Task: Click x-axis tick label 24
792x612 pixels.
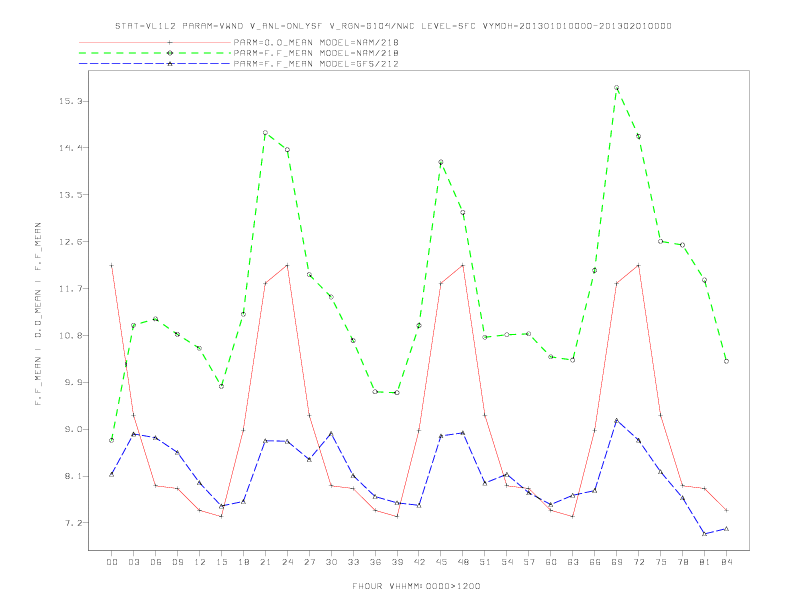Action: pos(287,562)
